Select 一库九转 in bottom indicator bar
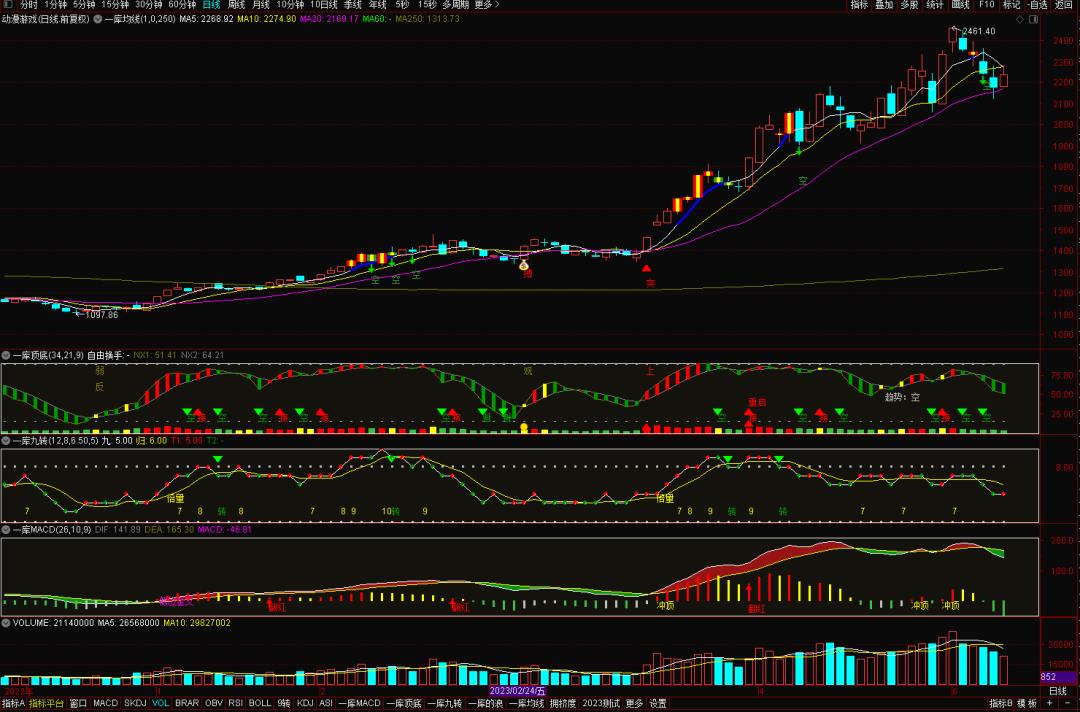Viewport: 1080px width, 712px height. tap(444, 703)
